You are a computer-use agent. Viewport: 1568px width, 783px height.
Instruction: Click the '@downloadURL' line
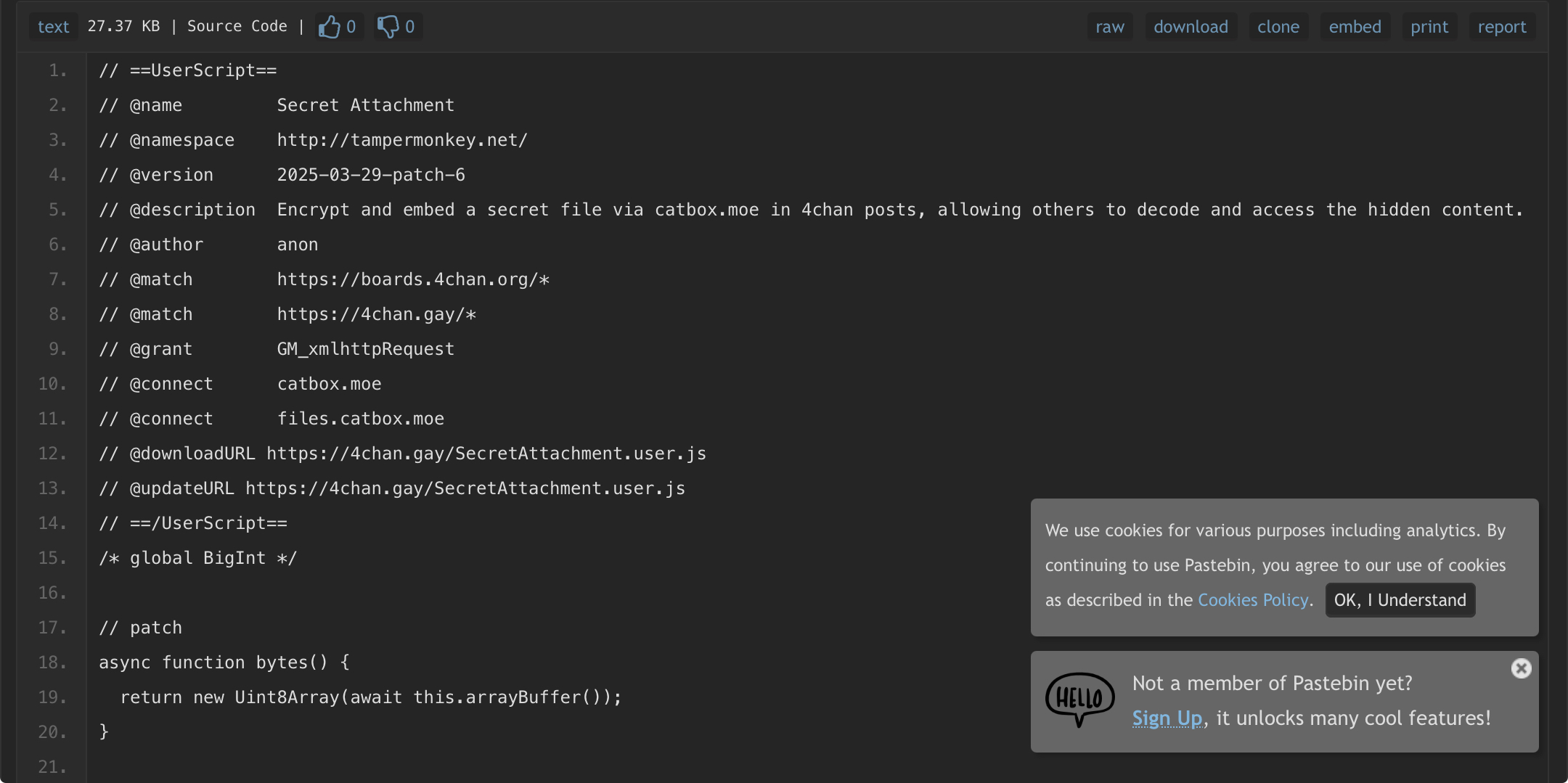pos(403,454)
